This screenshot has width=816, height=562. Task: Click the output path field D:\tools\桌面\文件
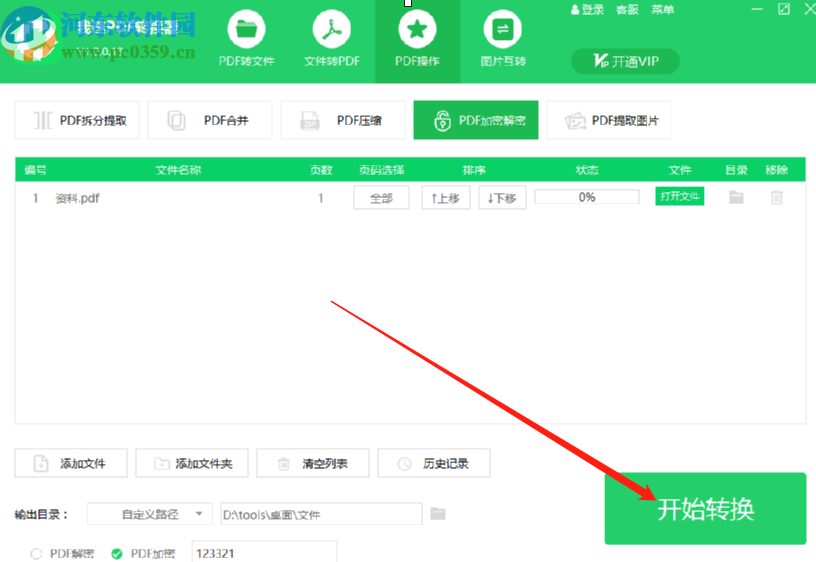(x=321, y=514)
